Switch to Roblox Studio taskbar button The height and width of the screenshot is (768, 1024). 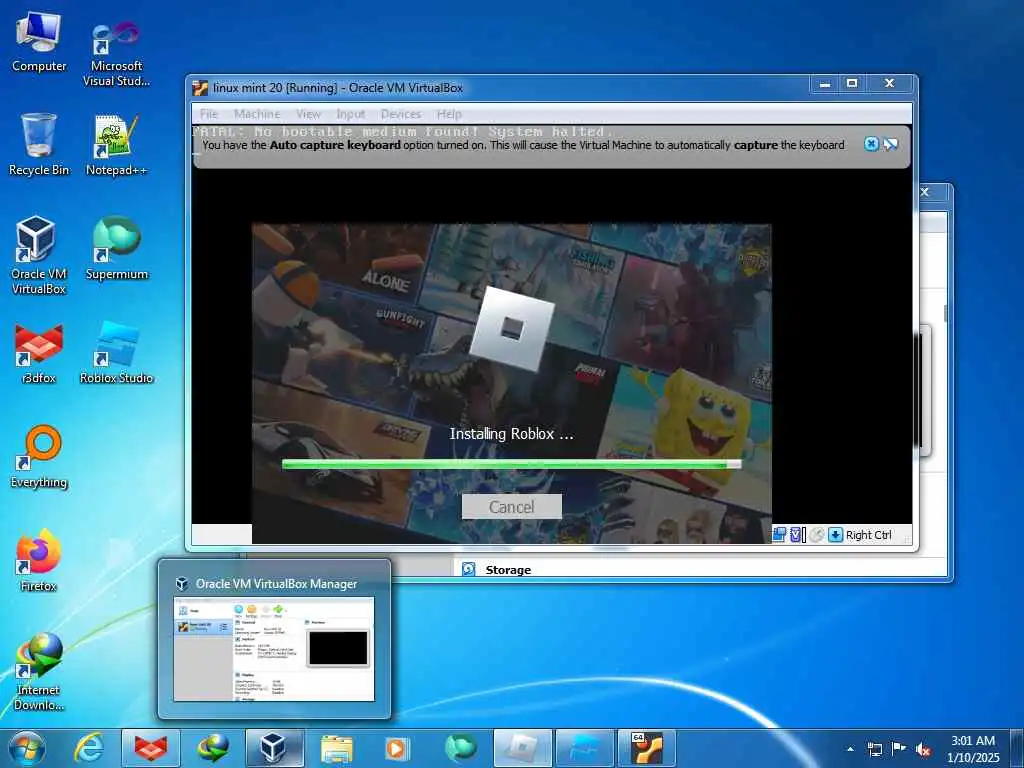coord(584,748)
